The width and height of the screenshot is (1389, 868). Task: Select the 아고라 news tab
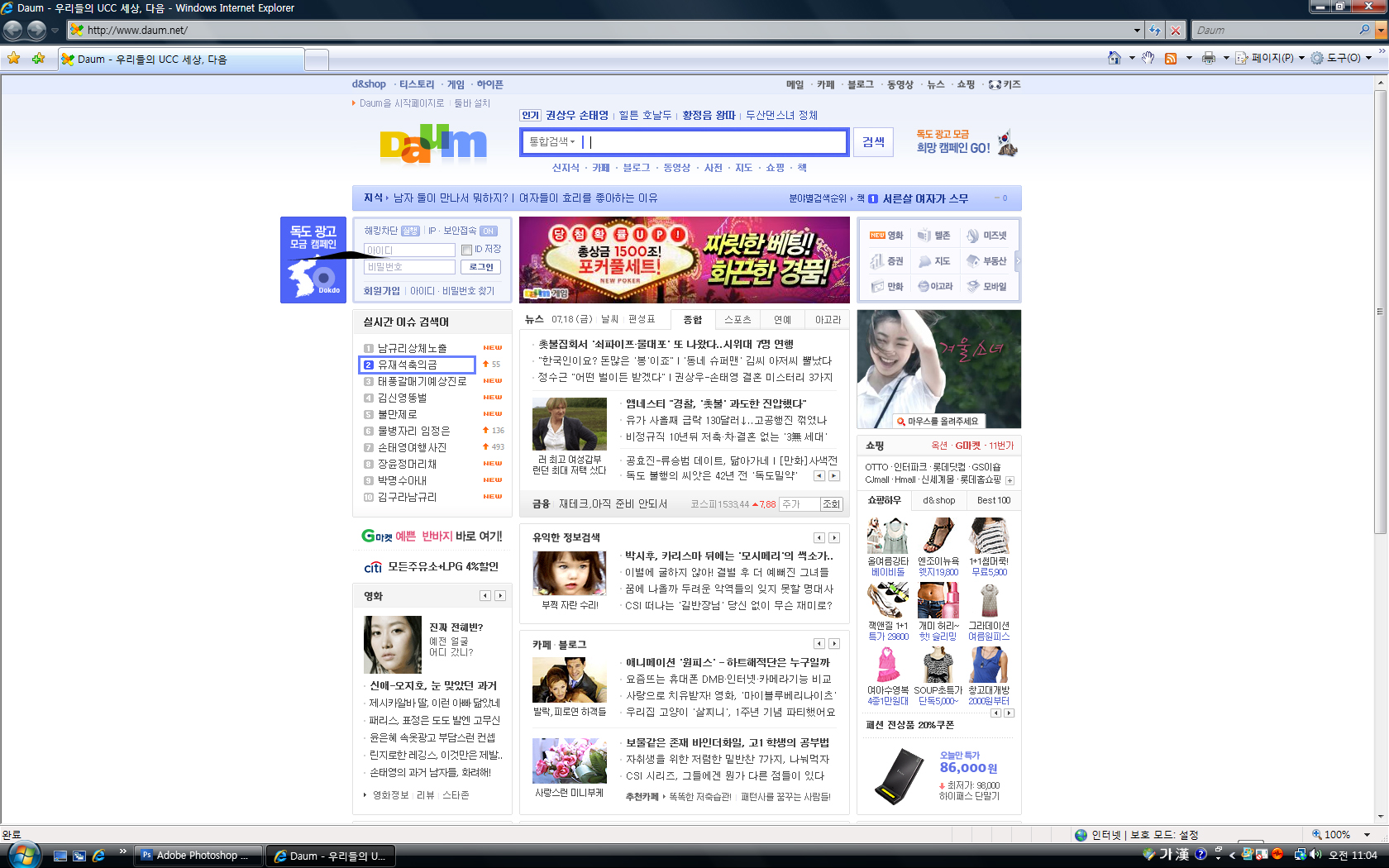click(x=828, y=320)
